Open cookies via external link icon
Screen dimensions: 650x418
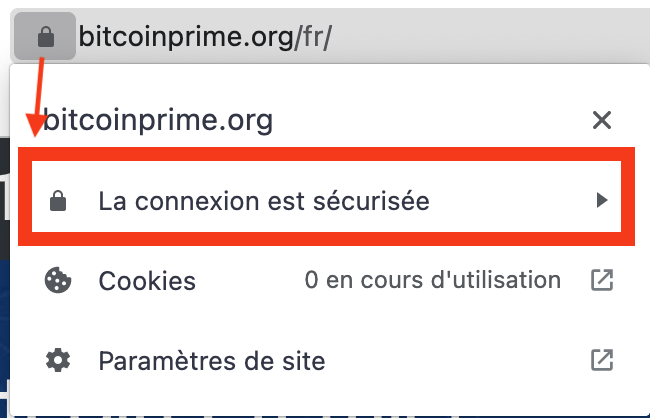602,280
